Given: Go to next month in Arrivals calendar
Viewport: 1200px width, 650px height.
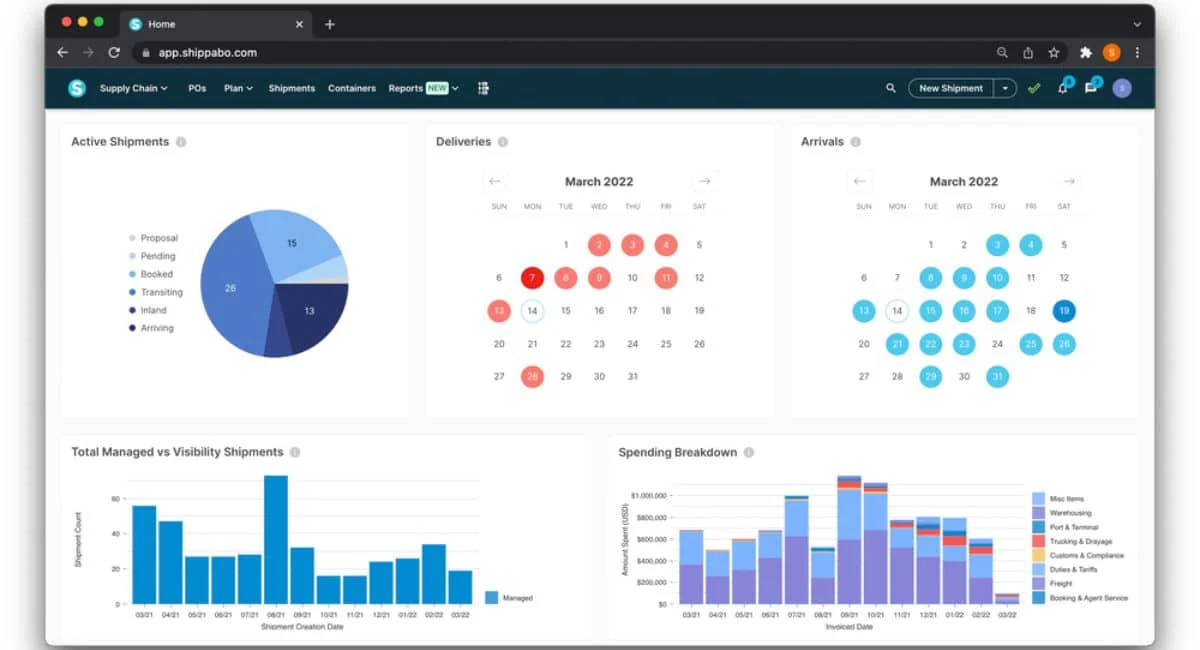Looking at the screenshot, I should pyautogui.click(x=1069, y=181).
